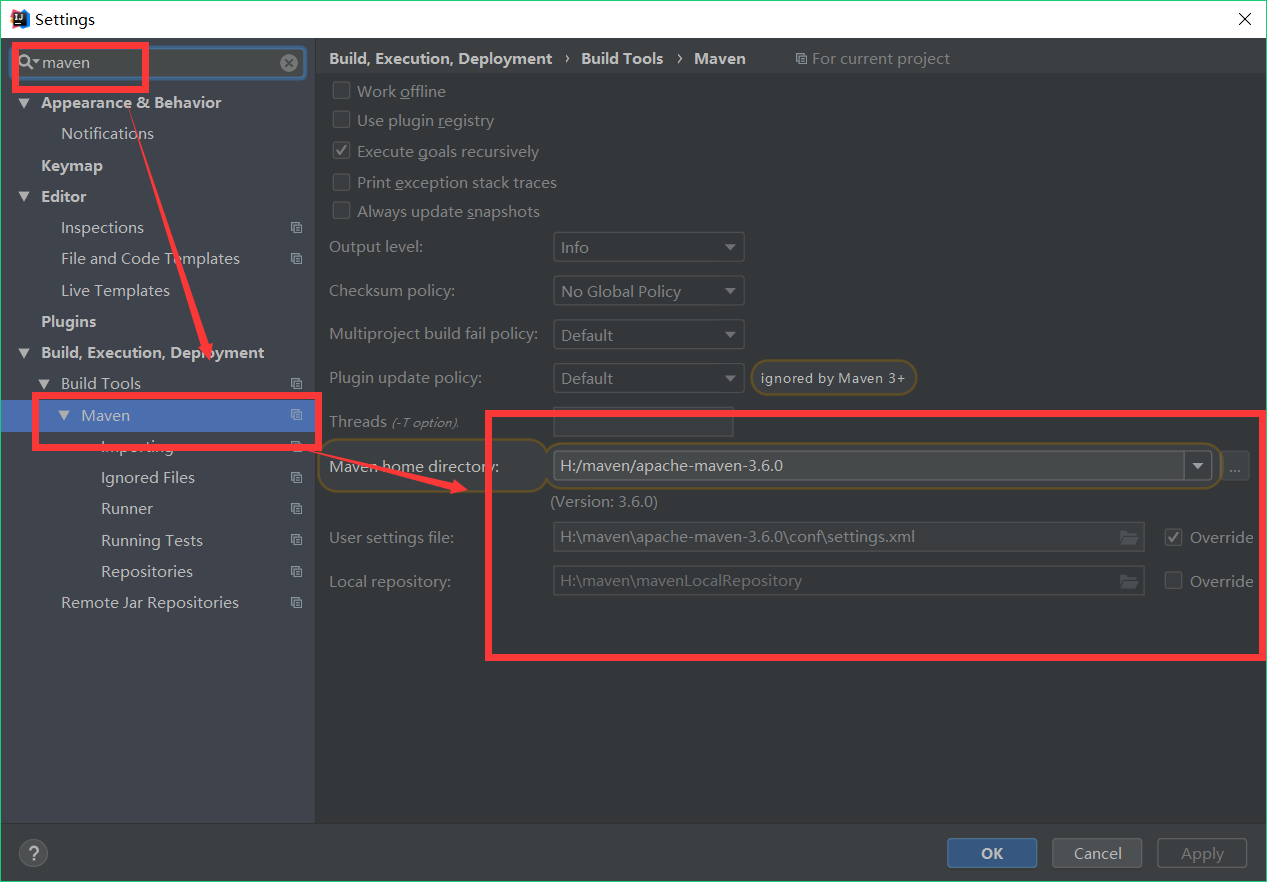
Task: Open folder picker beside Local repository field
Action: point(1129,580)
